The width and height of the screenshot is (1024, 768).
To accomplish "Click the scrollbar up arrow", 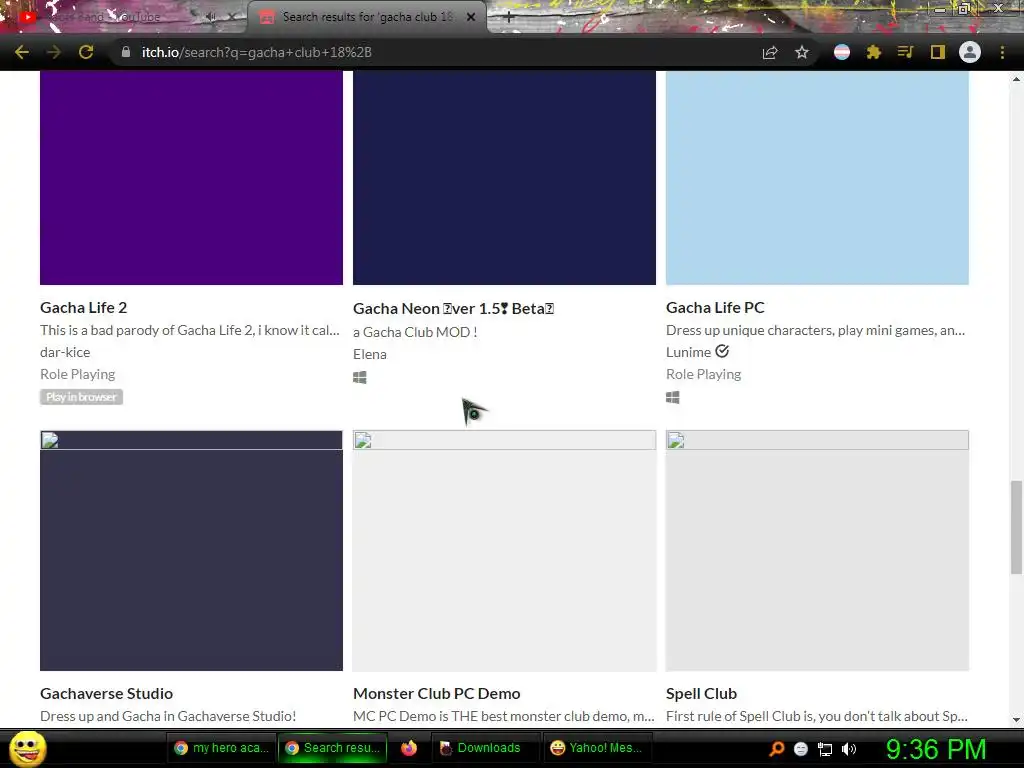I will pyautogui.click(x=1016, y=79).
